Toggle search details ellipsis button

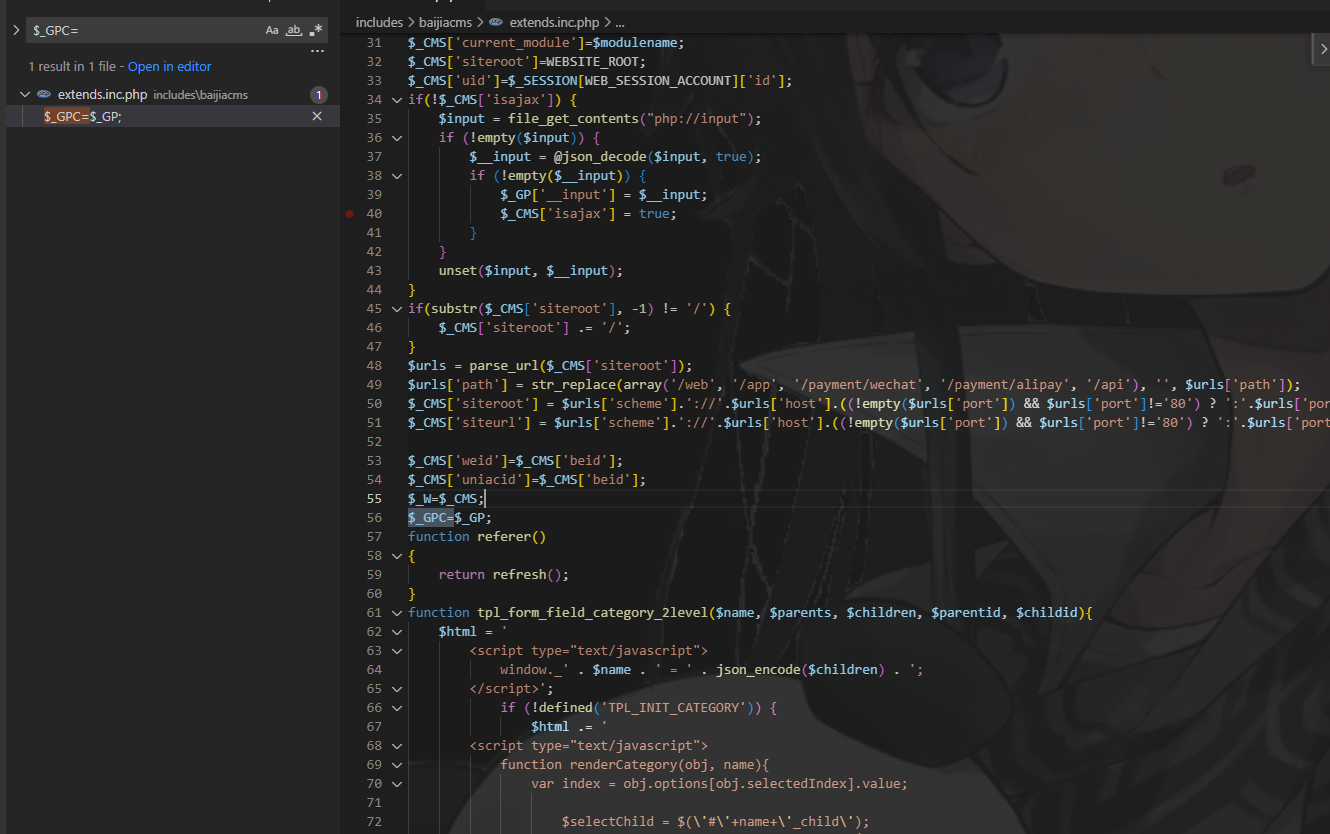pos(317,51)
